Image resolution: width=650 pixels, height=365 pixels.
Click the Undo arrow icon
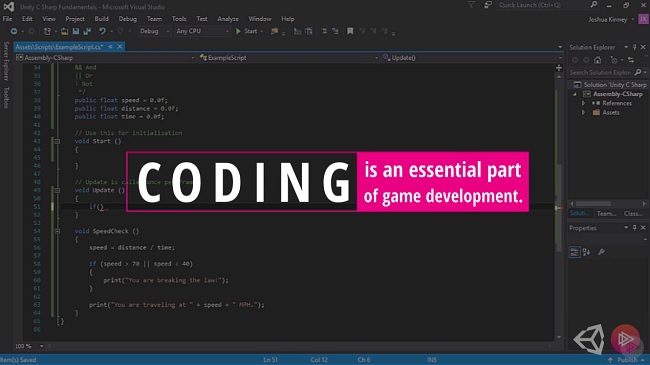[x=102, y=31]
